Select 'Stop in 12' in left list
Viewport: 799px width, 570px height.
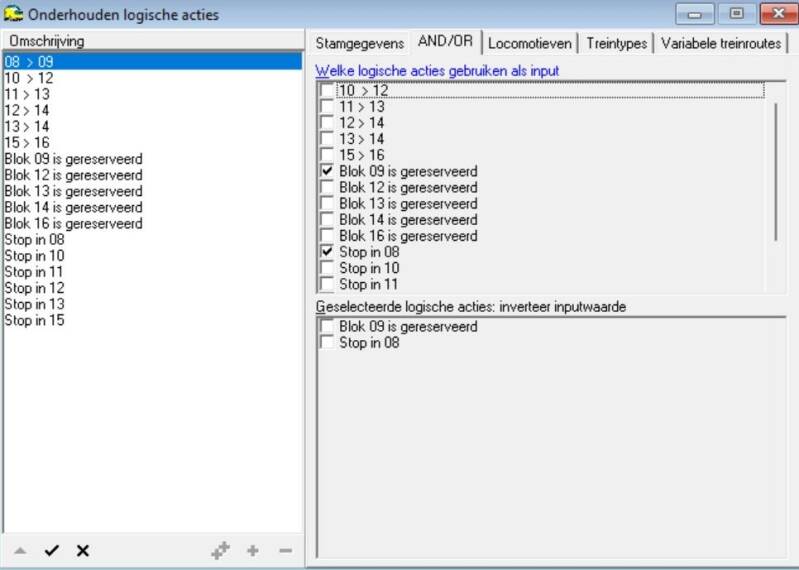point(152,288)
